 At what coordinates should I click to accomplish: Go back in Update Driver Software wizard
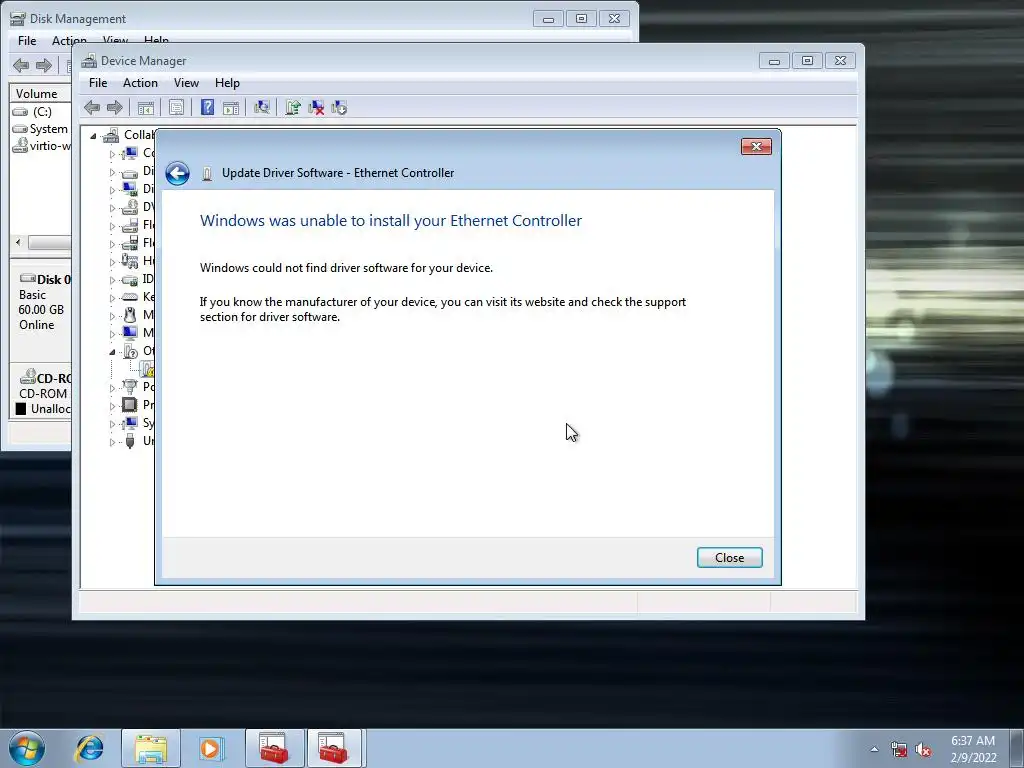[x=177, y=173]
